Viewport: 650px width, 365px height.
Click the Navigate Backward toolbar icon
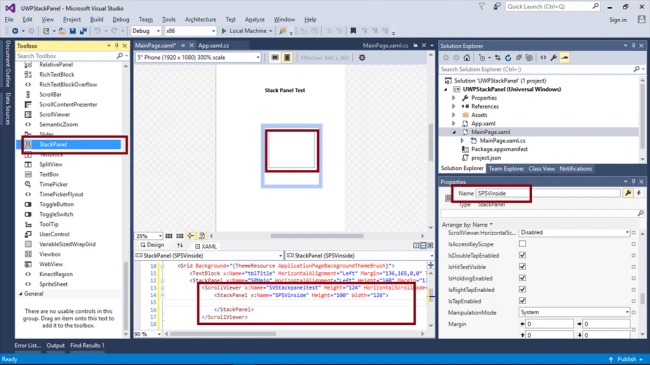pos(15,31)
